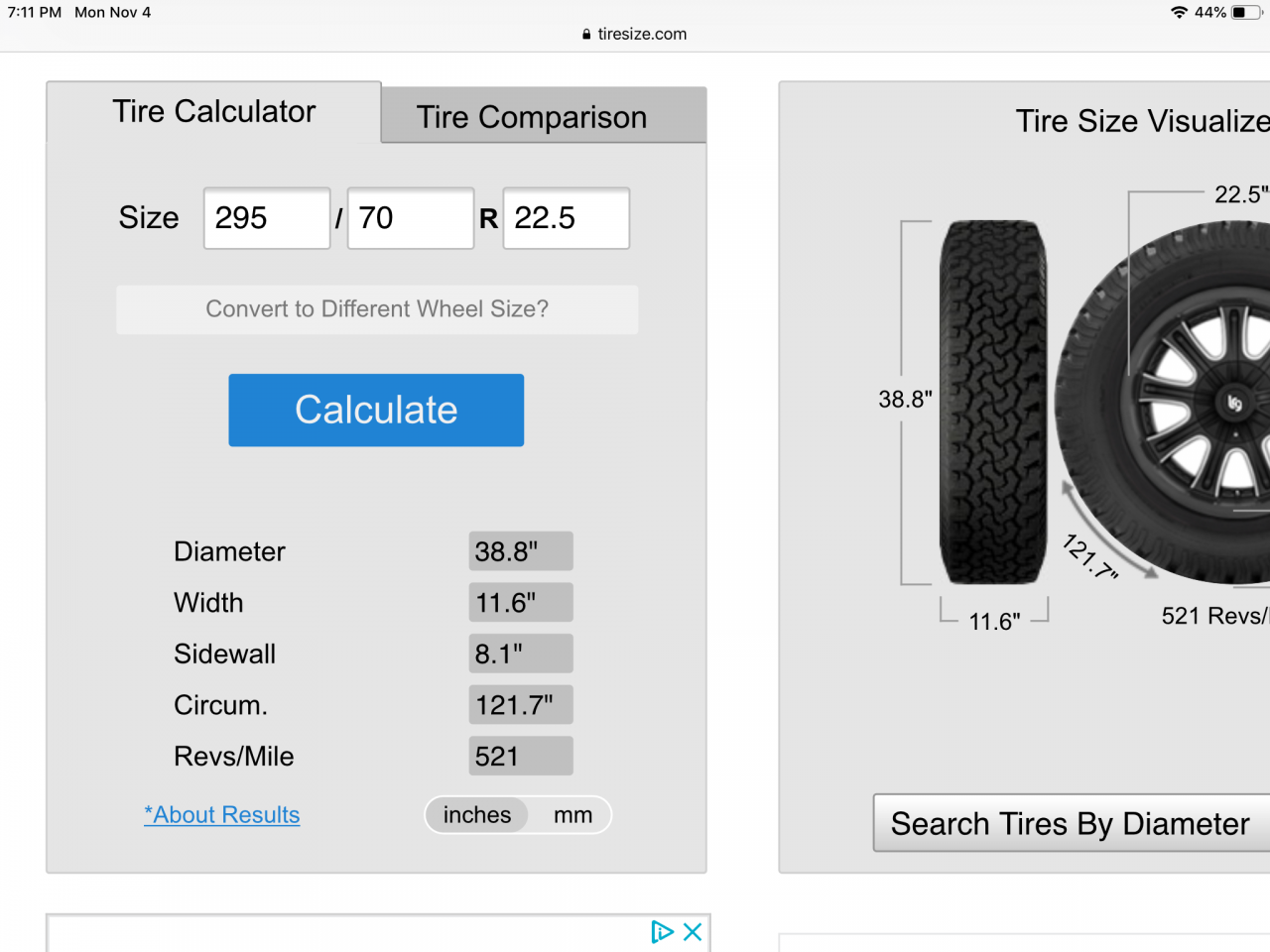Click the lock icon beside tiresize.com
This screenshot has width=1270, height=952.
[586, 34]
